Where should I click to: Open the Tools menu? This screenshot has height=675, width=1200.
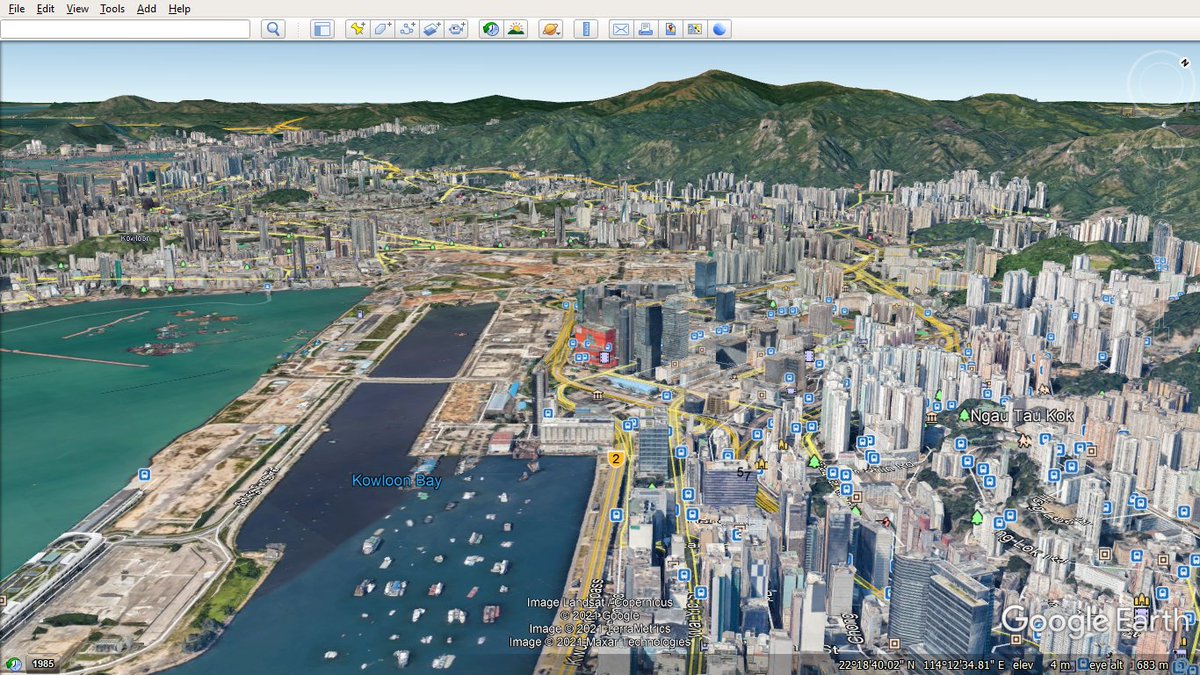point(111,8)
